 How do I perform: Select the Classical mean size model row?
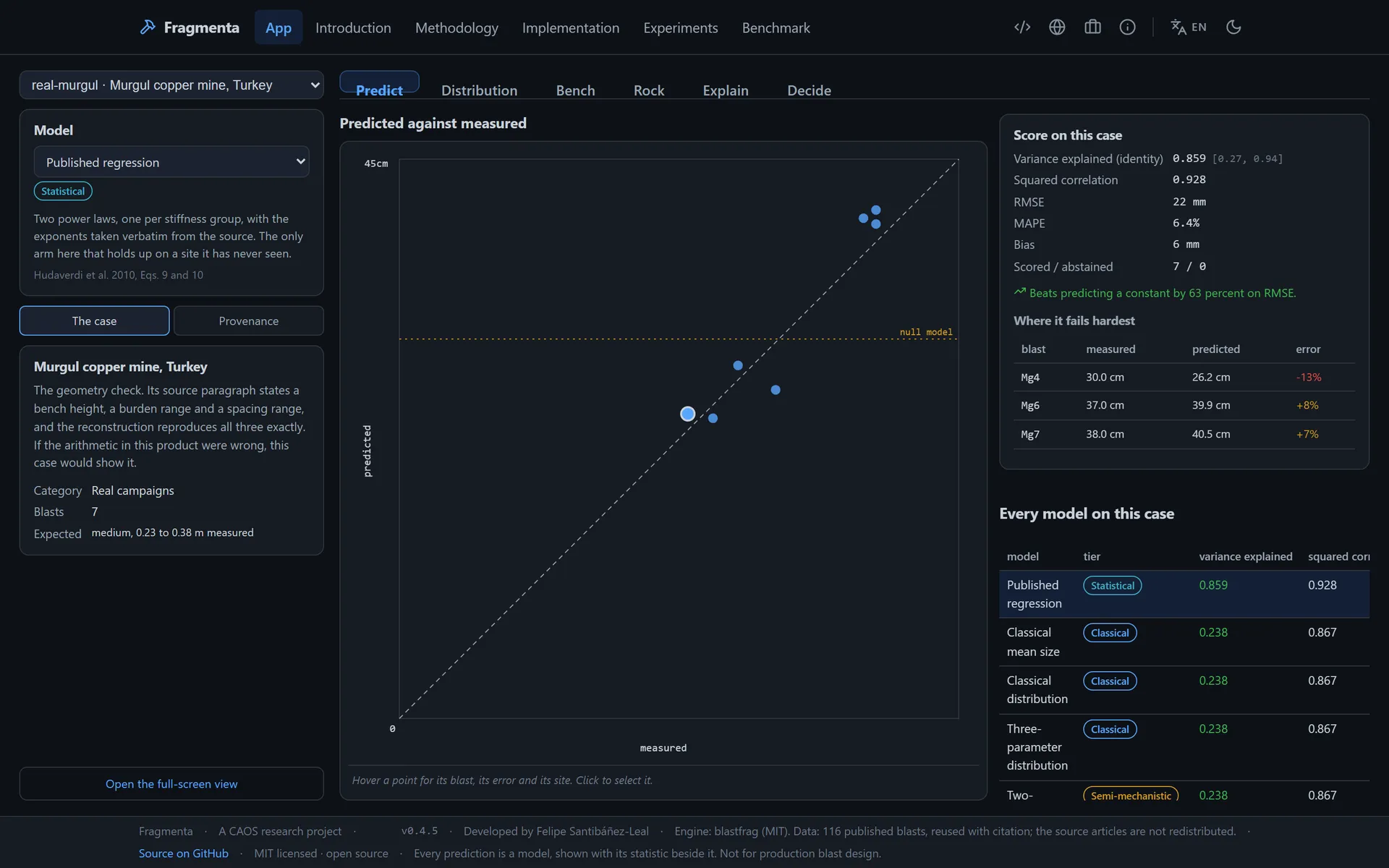[x=1184, y=642]
